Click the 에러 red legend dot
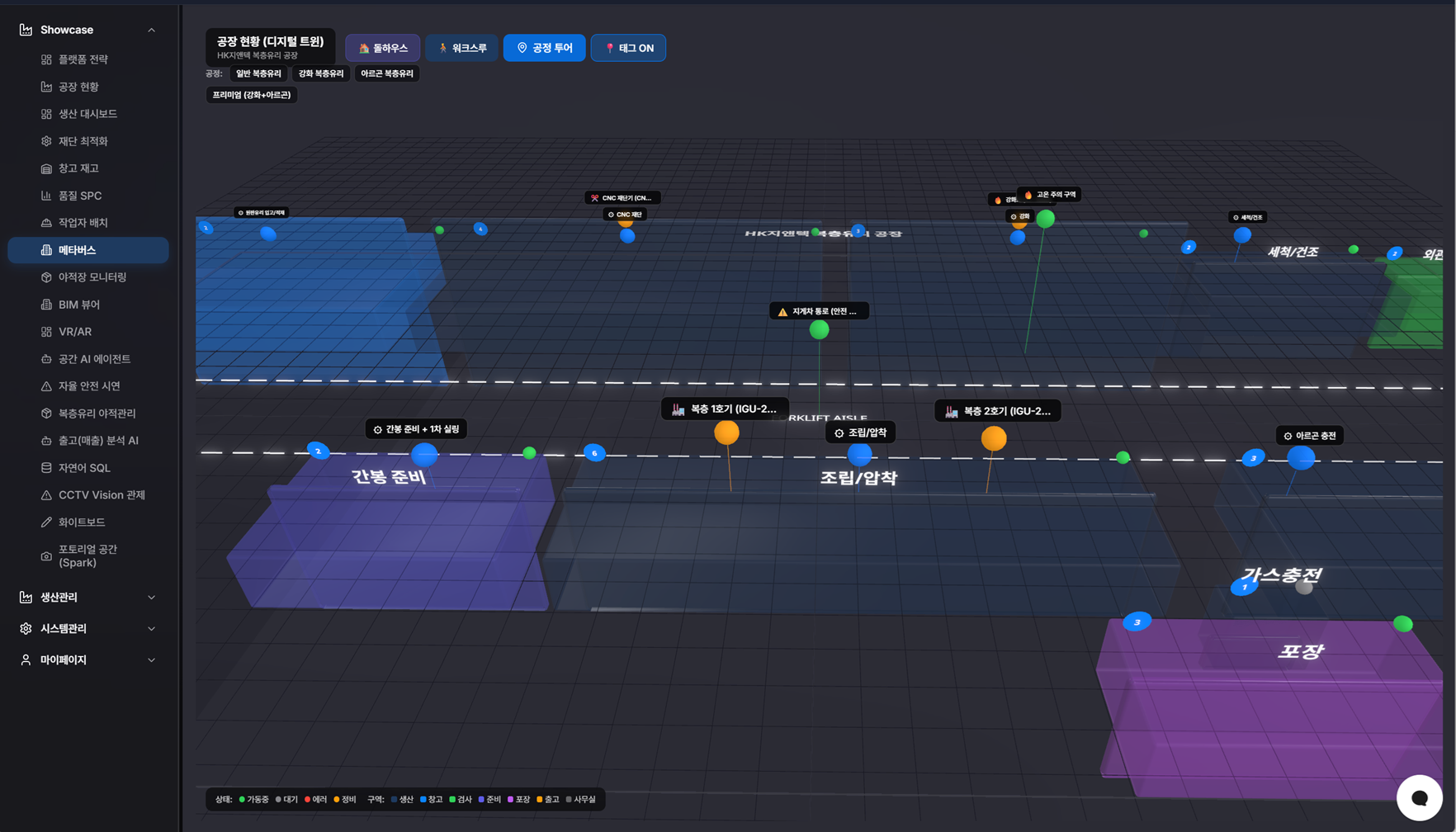This screenshot has height=832, width=1456. 308,799
